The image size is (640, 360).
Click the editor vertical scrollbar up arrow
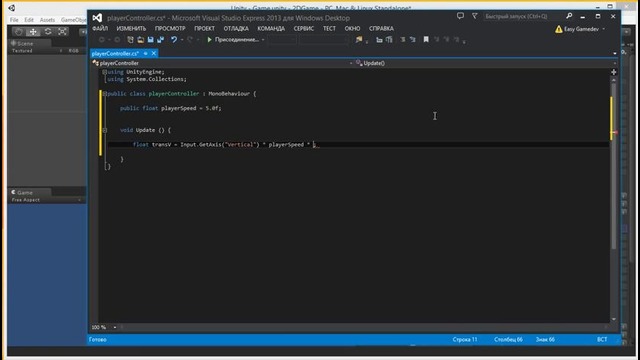pos(613,80)
